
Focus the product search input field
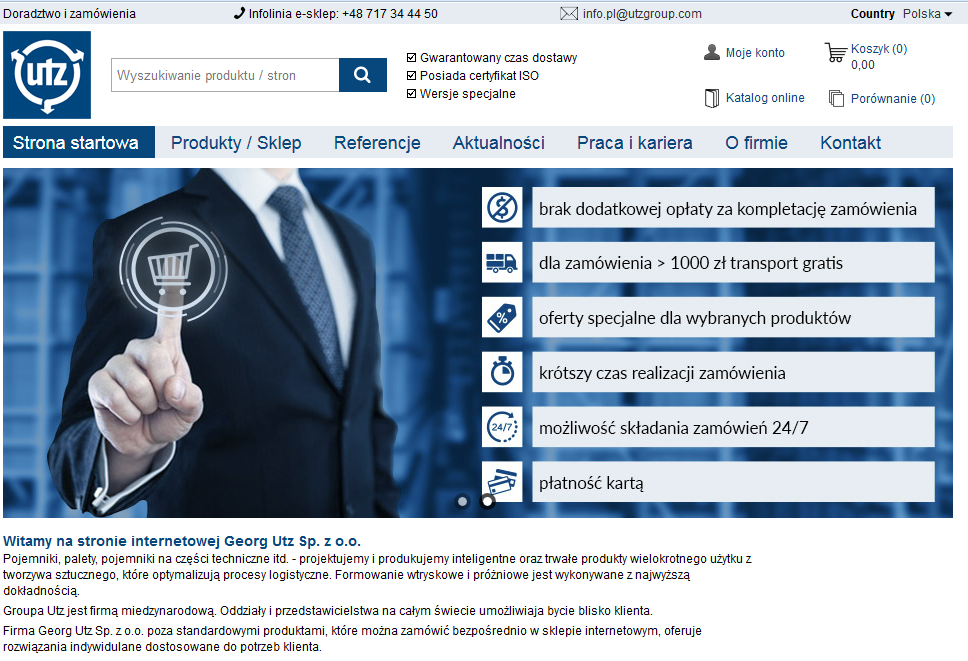click(224, 75)
